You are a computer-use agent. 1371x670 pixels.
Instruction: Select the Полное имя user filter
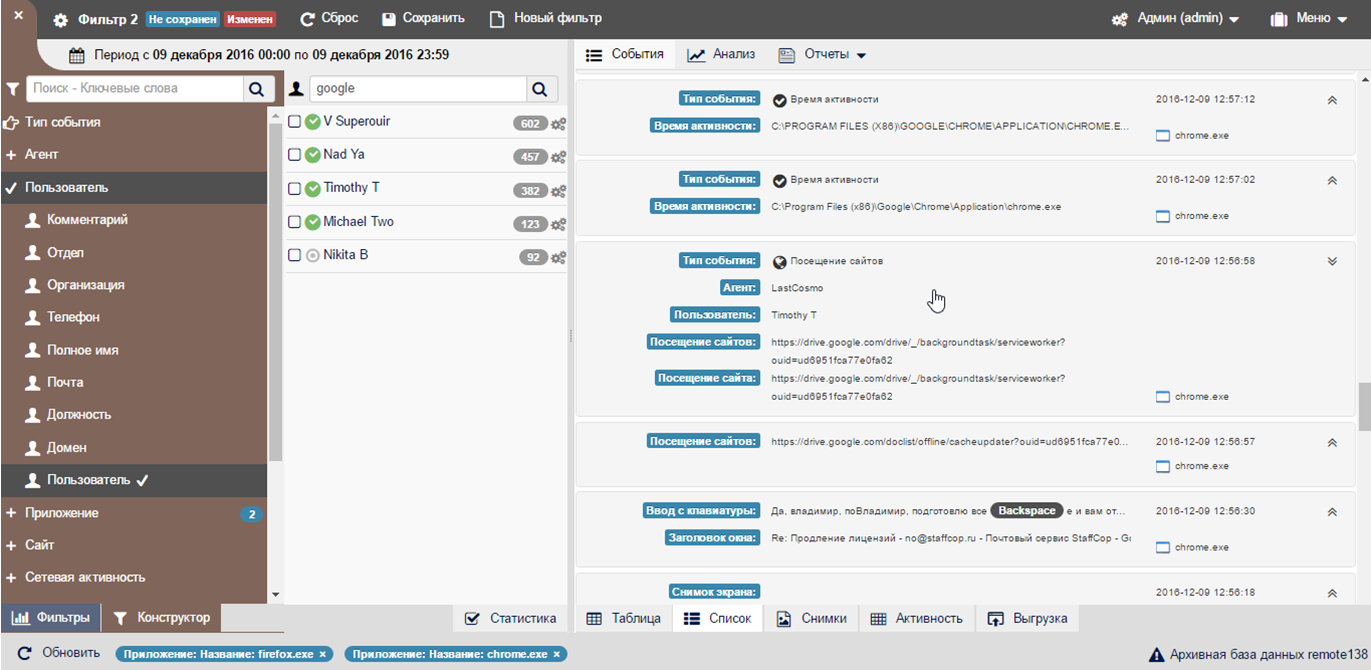tap(134, 350)
